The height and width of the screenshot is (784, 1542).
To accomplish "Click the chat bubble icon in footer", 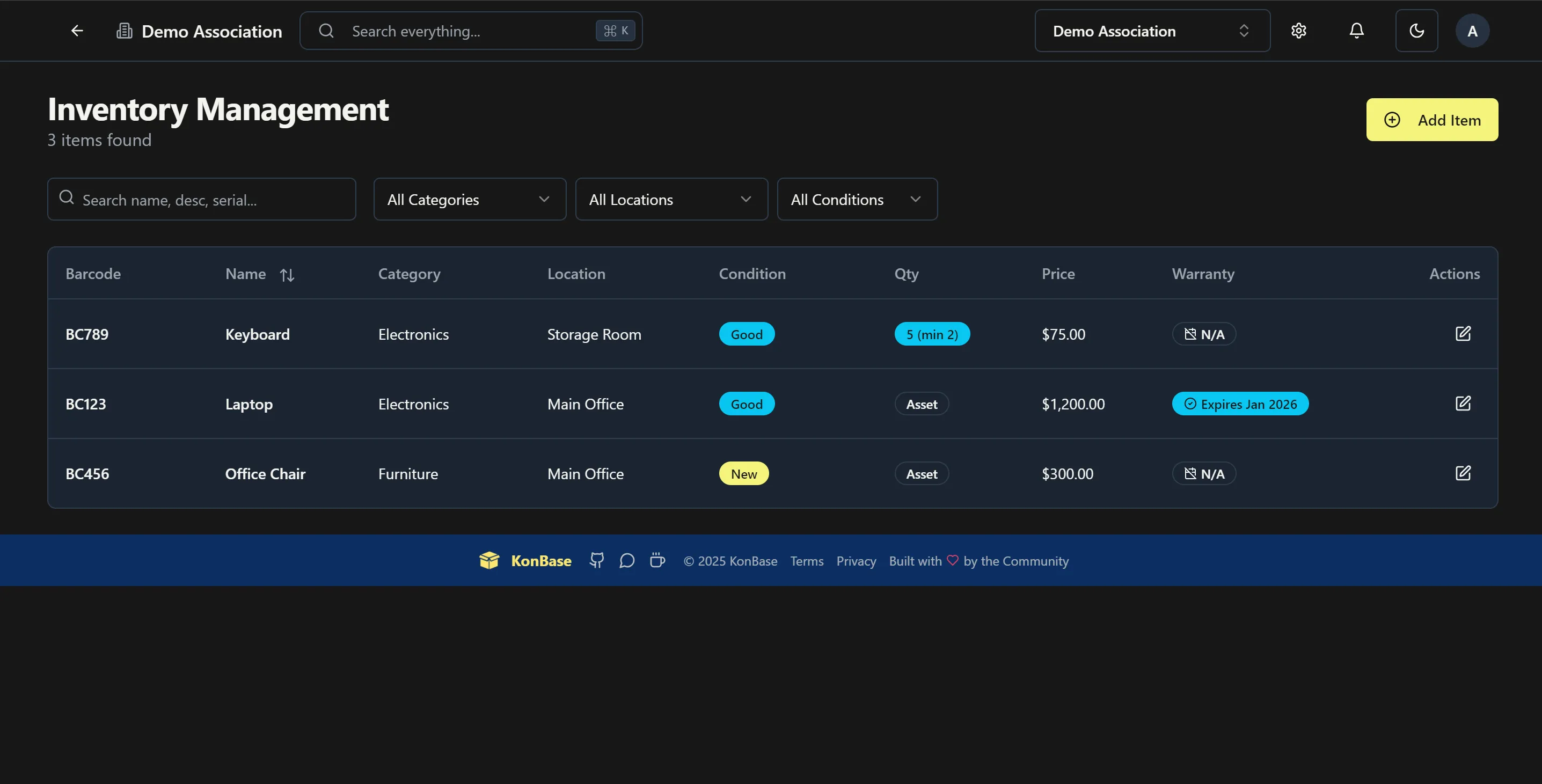I will [x=627, y=560].
